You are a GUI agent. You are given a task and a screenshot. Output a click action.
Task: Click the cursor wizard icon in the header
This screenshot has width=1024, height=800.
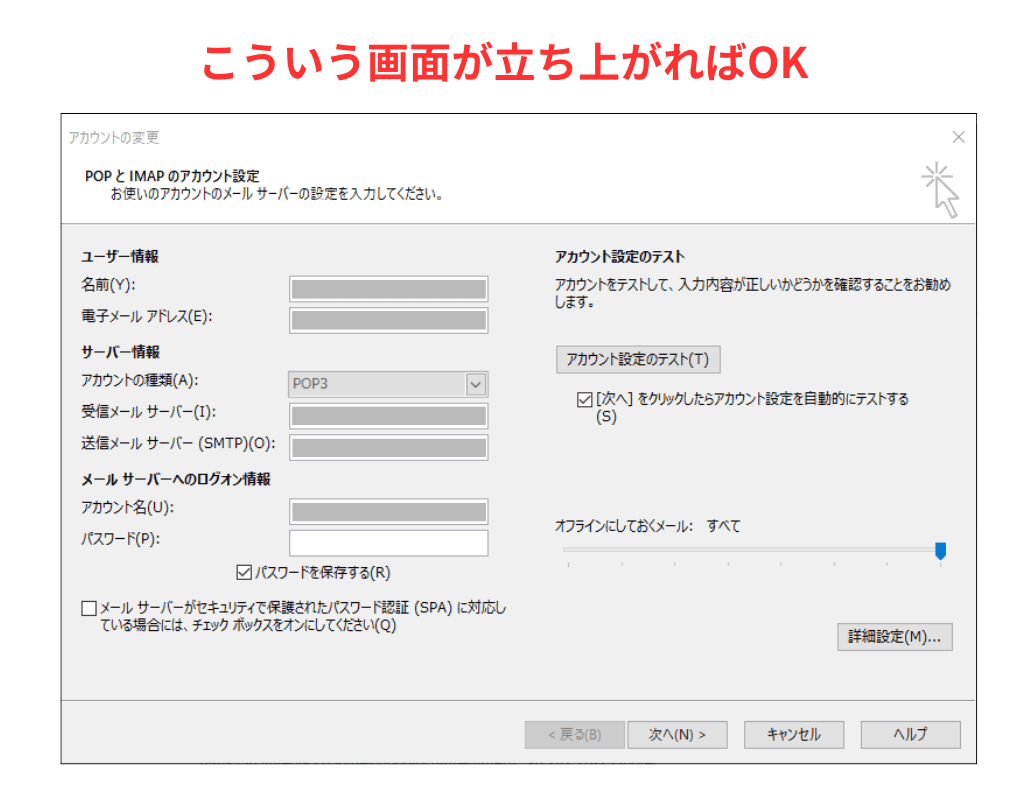pos(940,189)
